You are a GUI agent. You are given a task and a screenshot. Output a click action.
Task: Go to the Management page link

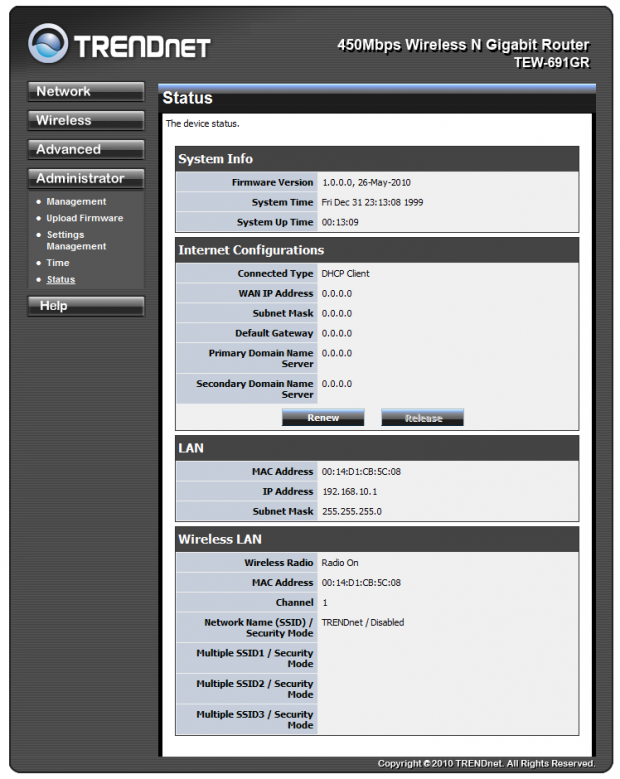(76, 202)
